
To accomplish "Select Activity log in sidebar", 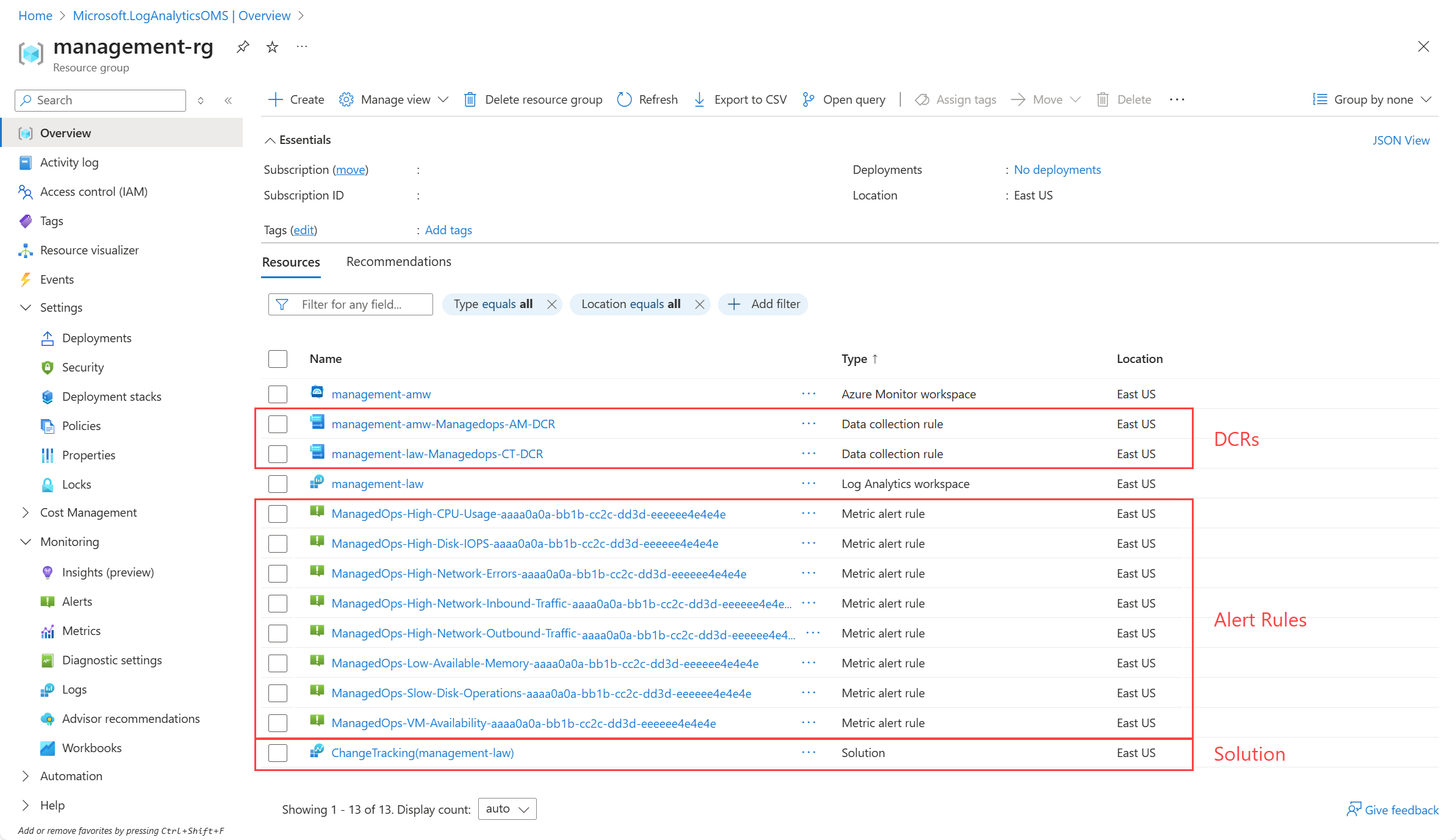I will (69, 162).
